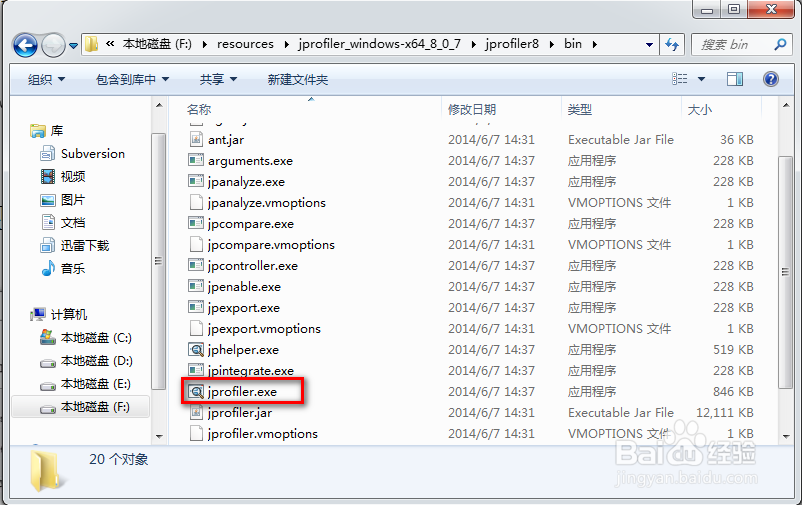Expand the arrow after resources in path
The height and width of the screenshot is (505, 802).
286,45
